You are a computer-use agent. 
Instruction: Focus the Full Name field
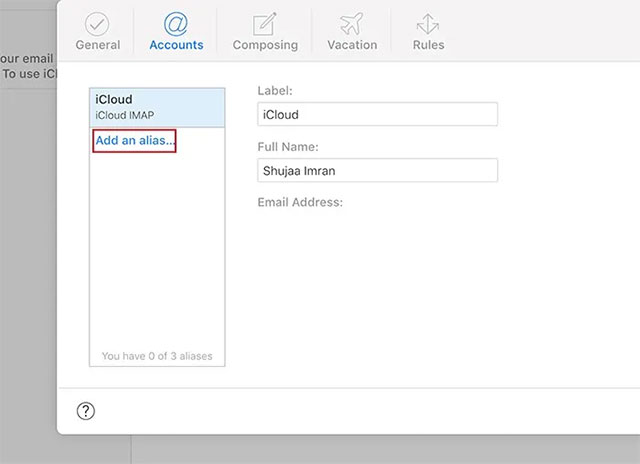click(x=378, y=170)
